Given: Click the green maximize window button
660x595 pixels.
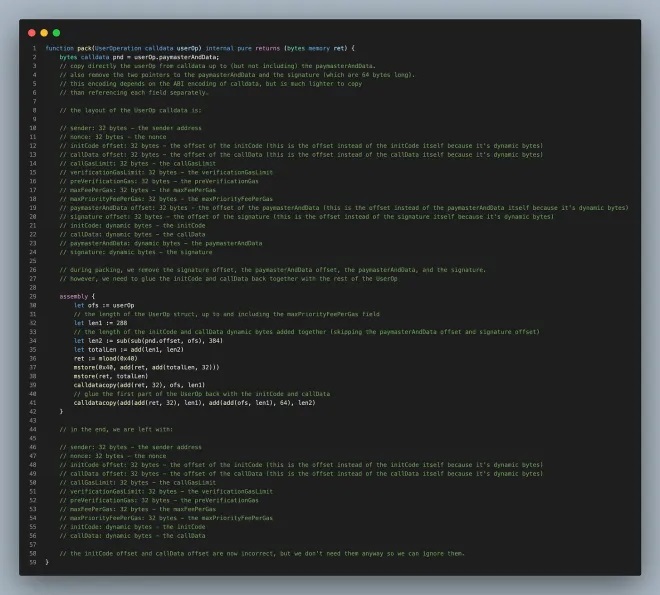Looking at the screenshot, I should point(56,32).
